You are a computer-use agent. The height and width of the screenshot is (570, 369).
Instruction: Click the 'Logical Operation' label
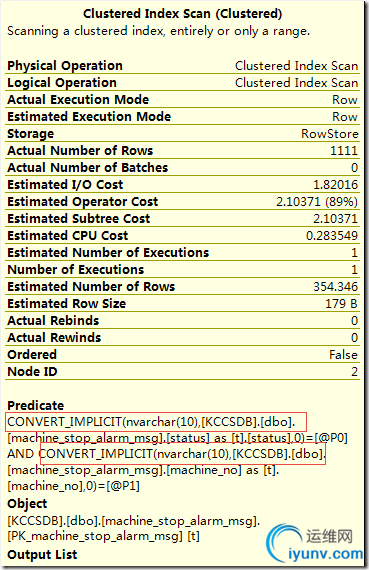click(62, 83)
